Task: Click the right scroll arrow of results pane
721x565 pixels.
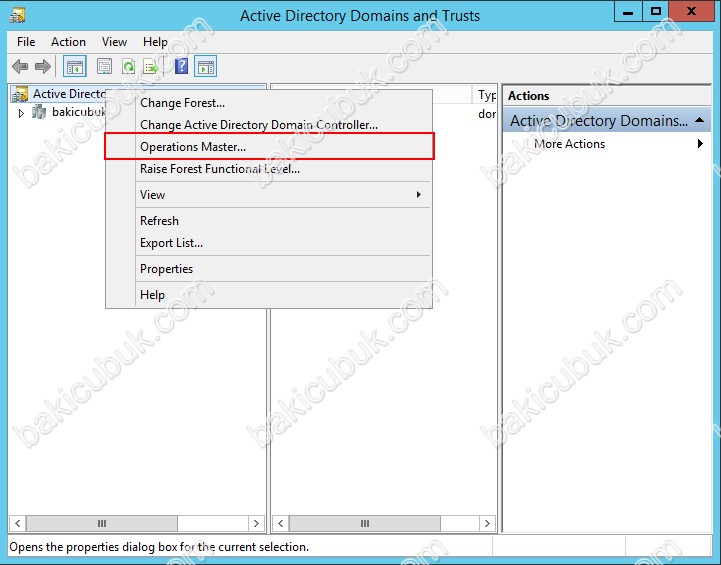Action: (x=487, y=523)
